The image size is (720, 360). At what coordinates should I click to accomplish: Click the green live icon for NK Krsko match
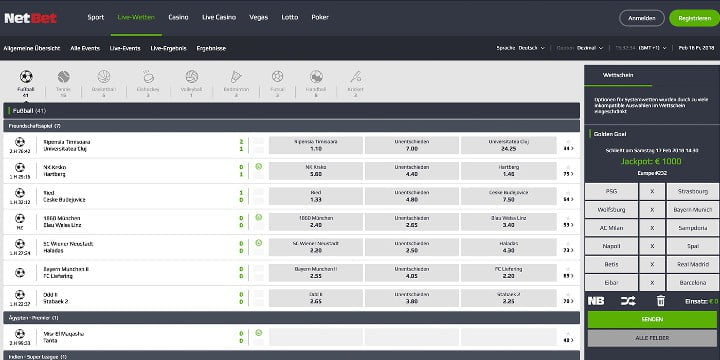click(259, 166)
